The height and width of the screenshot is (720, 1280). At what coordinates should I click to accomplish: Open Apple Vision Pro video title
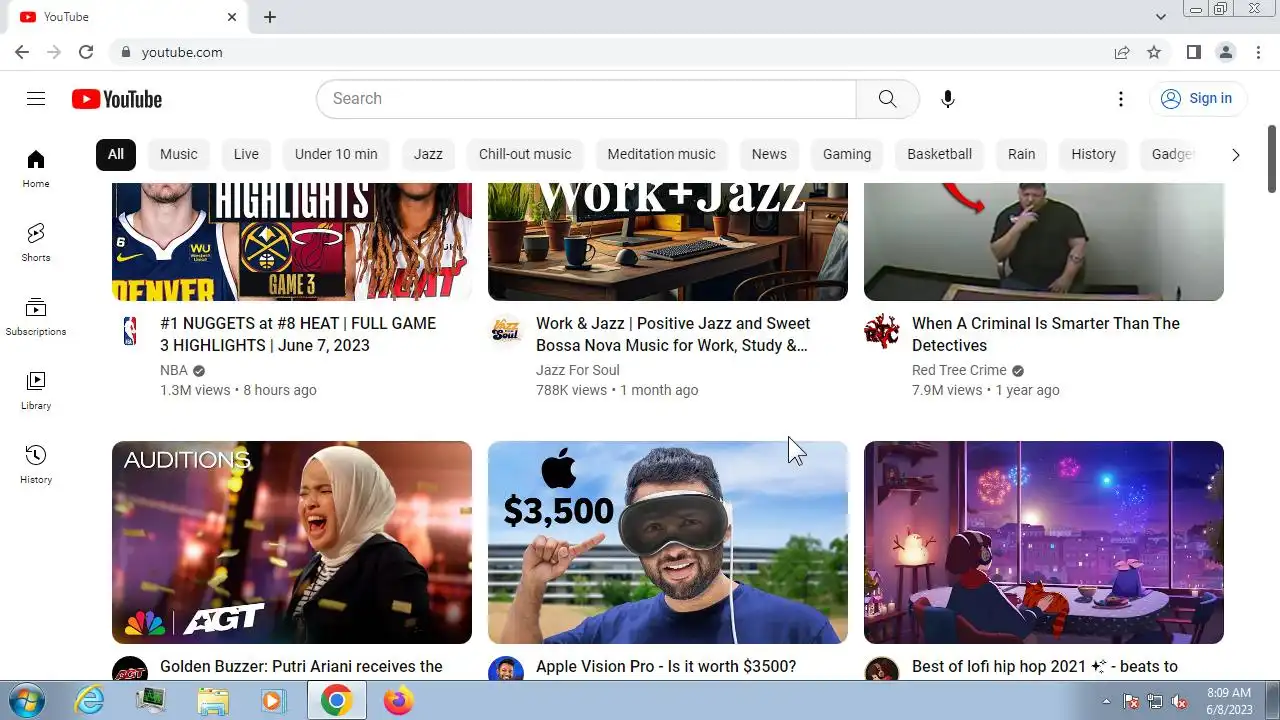(x=666, y=666)
